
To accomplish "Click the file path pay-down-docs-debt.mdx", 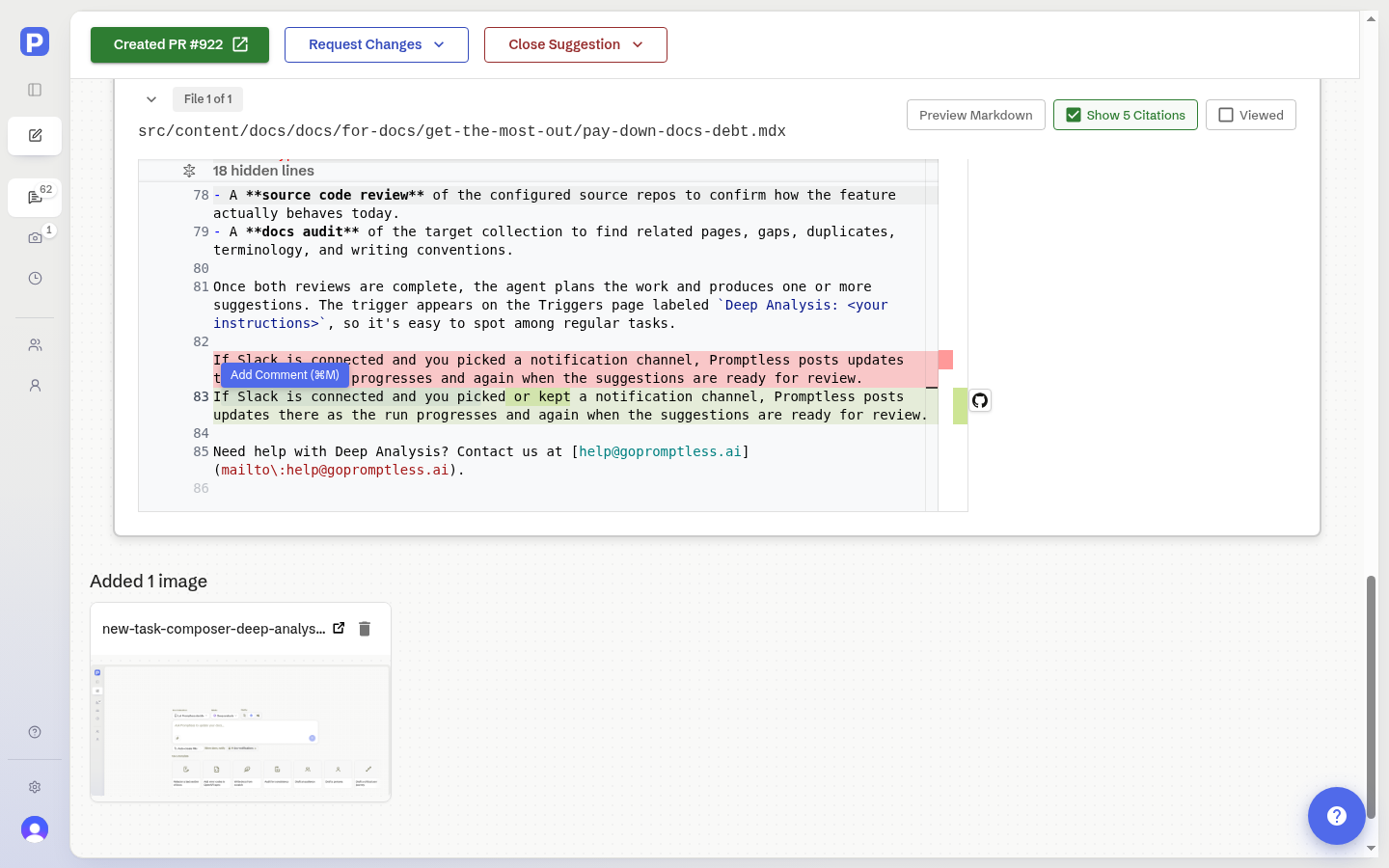I will point(461,131).
